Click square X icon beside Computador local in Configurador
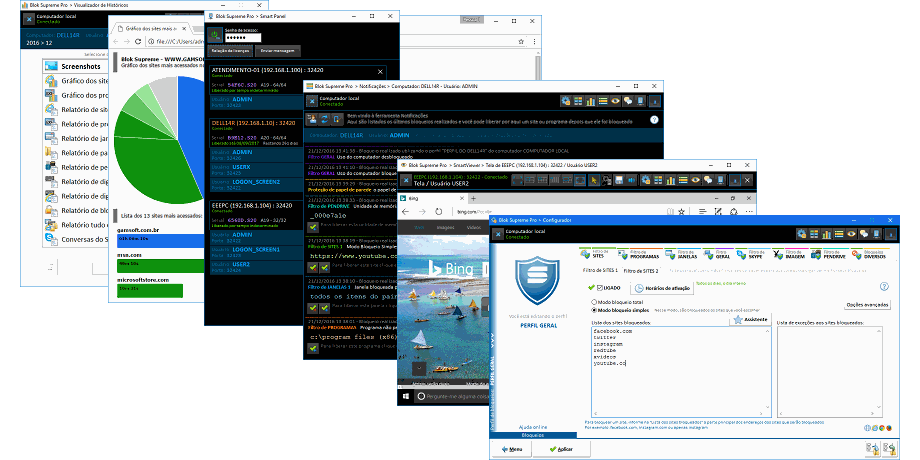The width and height of the screenshot is (920, 460). click(498, 234)
